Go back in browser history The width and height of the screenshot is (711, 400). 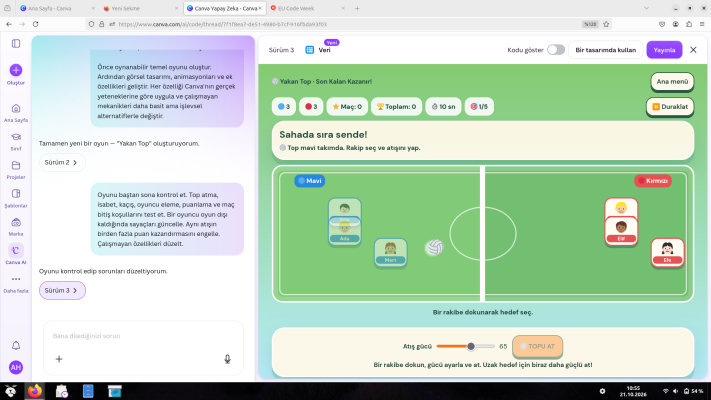pos(9,24)
